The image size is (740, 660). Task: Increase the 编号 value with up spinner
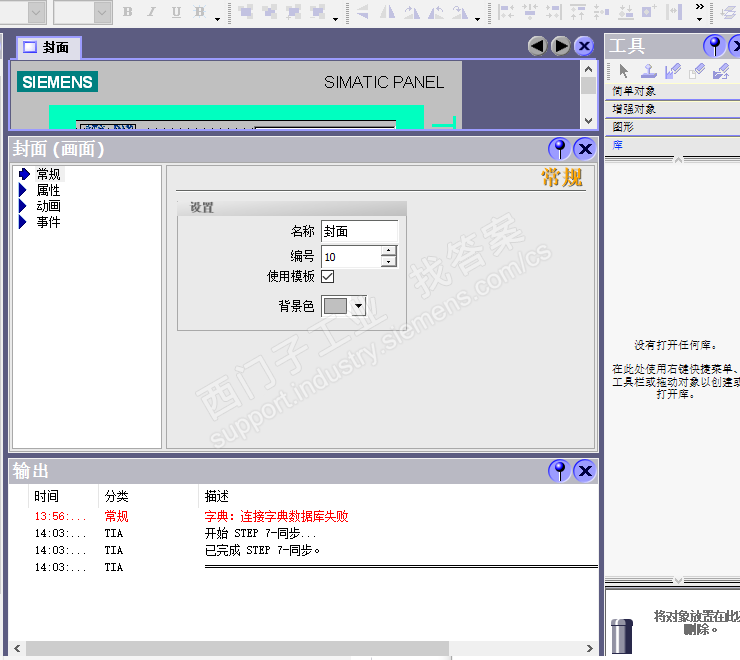click(x=388, y=251)
